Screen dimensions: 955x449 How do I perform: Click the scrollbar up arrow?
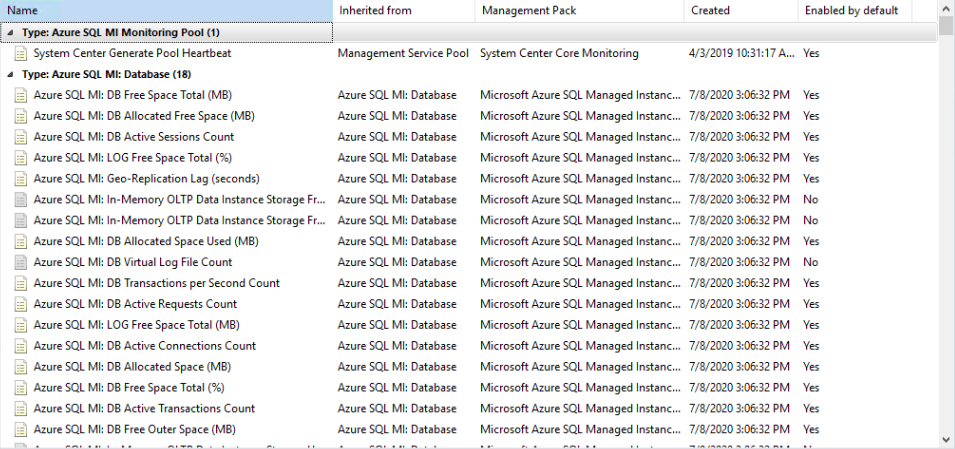point(946,9)
